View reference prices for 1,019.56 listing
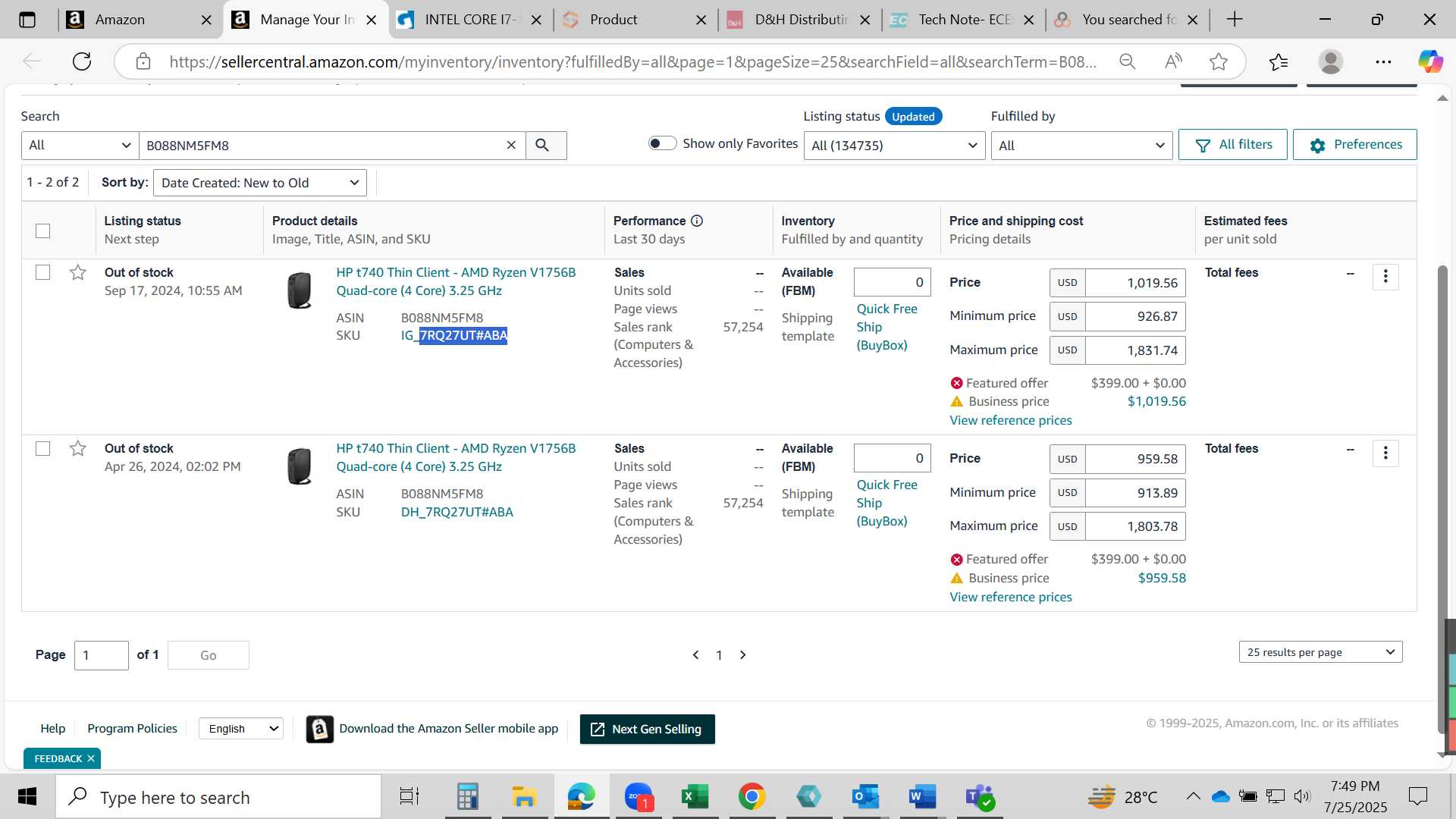Screen dimensions: 1456x819 pos(1010,420)
